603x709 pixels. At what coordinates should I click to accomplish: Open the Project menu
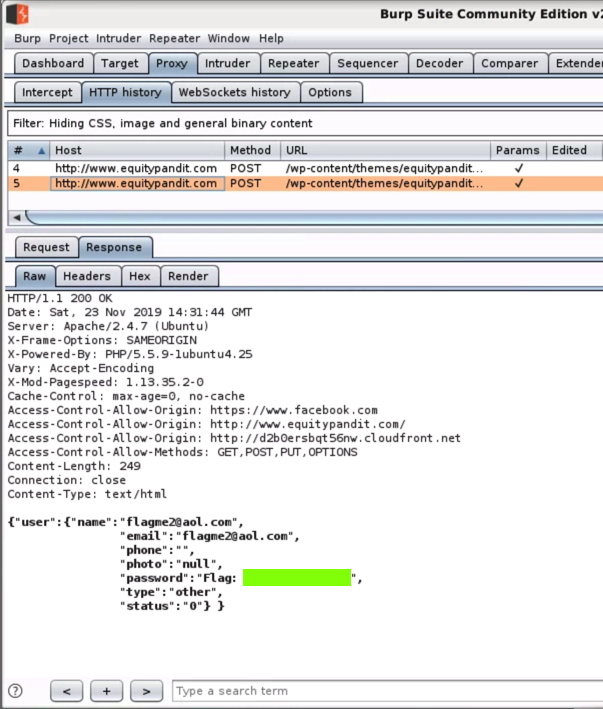(68, 38)
